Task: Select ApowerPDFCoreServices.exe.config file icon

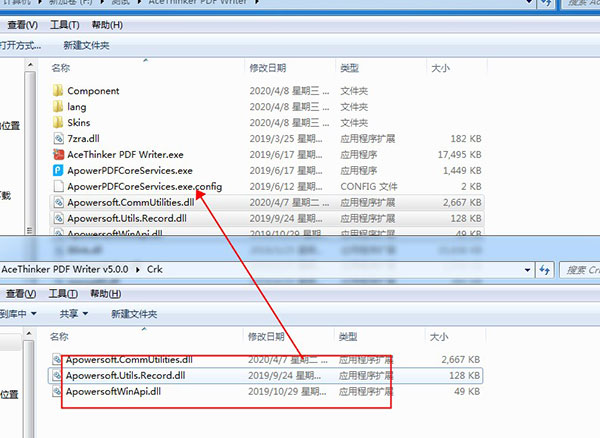Action: pyautogui.click(x=58, y=187)
